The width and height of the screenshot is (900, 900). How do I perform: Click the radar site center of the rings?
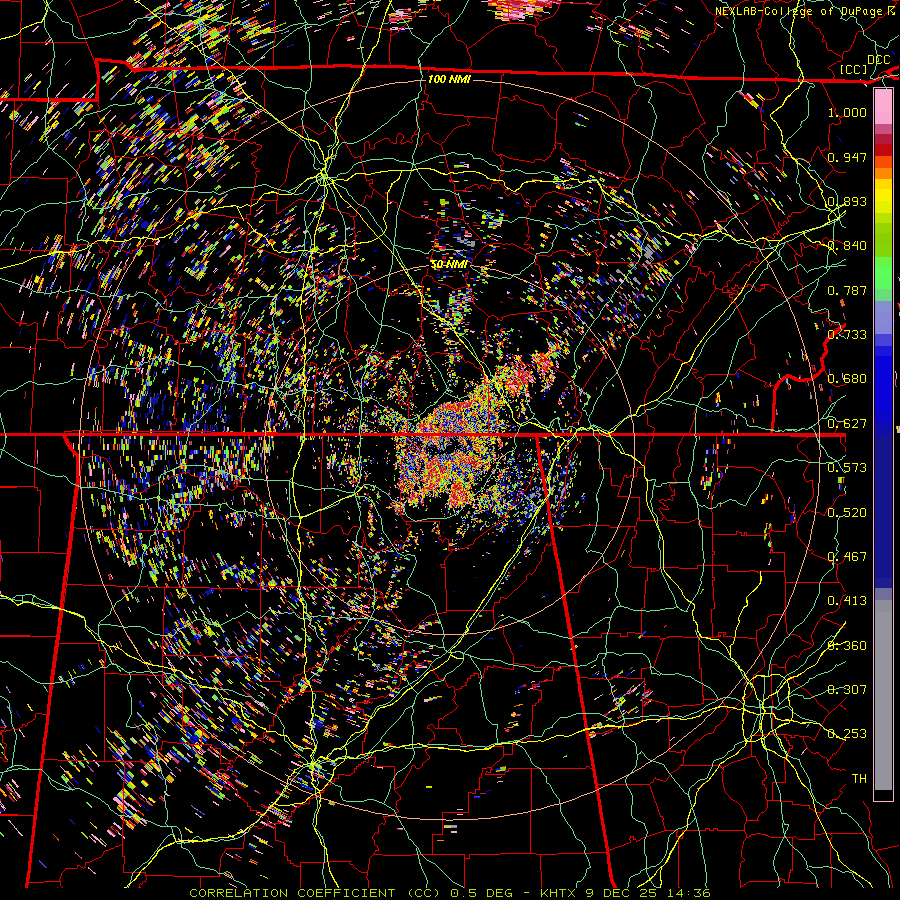coord(449,449)
